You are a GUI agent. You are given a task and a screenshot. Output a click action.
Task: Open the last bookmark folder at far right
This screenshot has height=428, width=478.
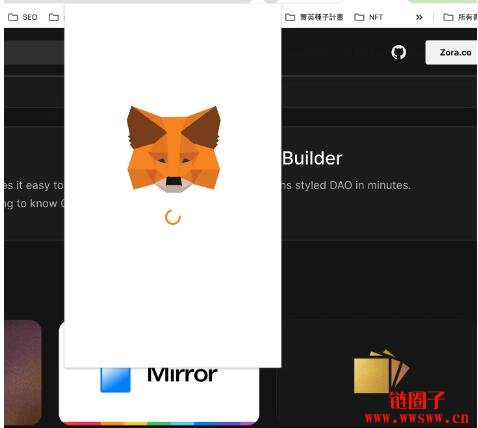pos(460,17)
